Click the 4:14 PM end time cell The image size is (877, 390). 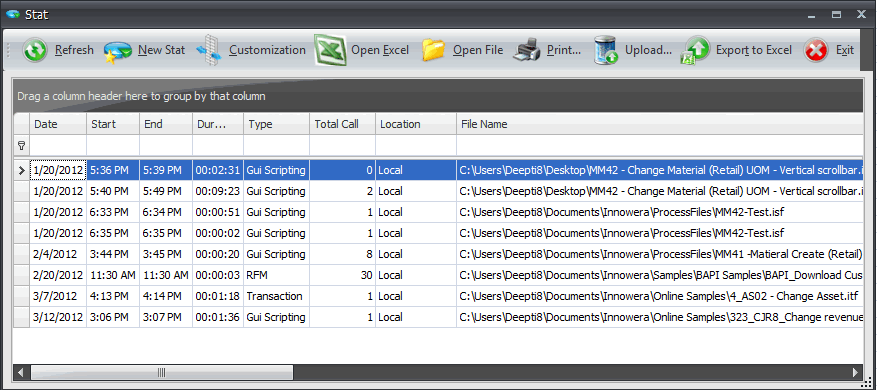(x=166, y=296)
